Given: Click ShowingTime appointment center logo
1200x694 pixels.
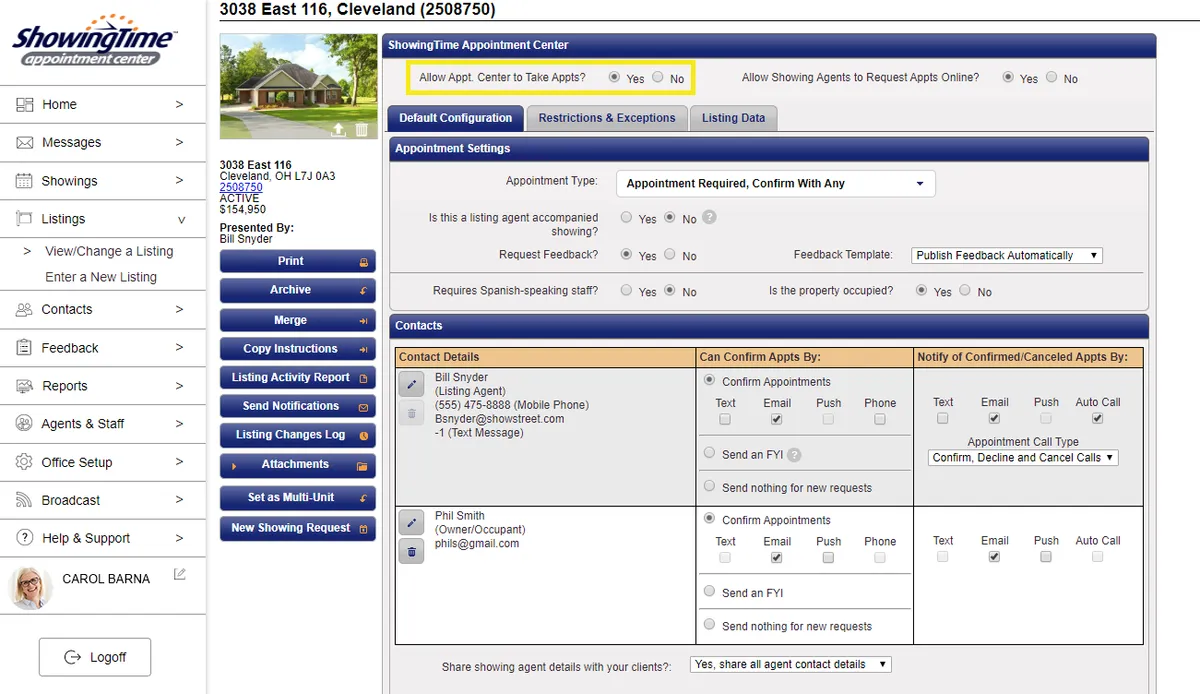Looking at the screenshot, I should [95, 41].
